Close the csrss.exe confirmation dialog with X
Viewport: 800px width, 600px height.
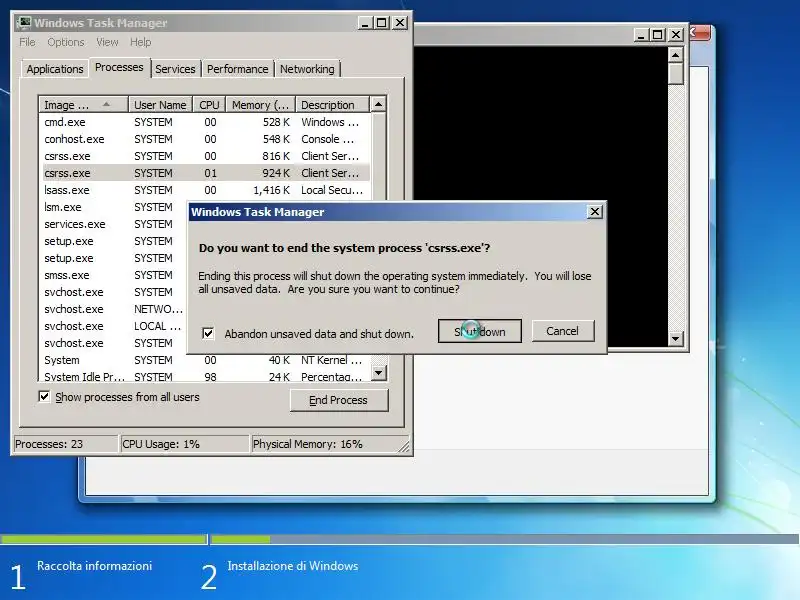tap(594, 212)
